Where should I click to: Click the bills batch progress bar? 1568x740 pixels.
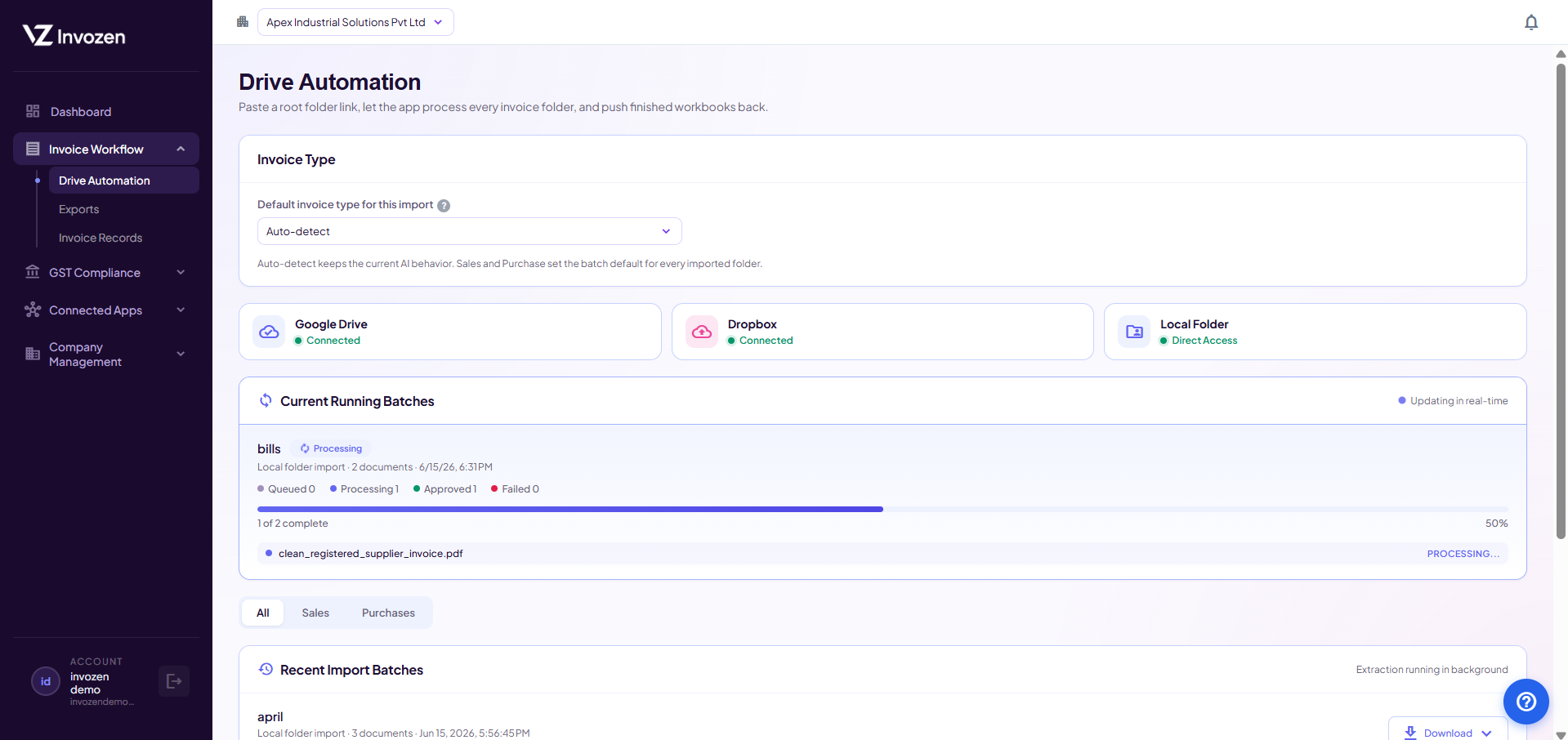tap(882, 509)
